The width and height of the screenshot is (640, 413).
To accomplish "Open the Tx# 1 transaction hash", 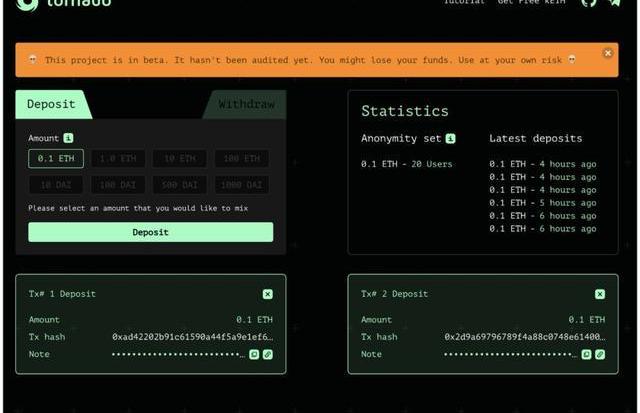I will [x=192, y=337].
